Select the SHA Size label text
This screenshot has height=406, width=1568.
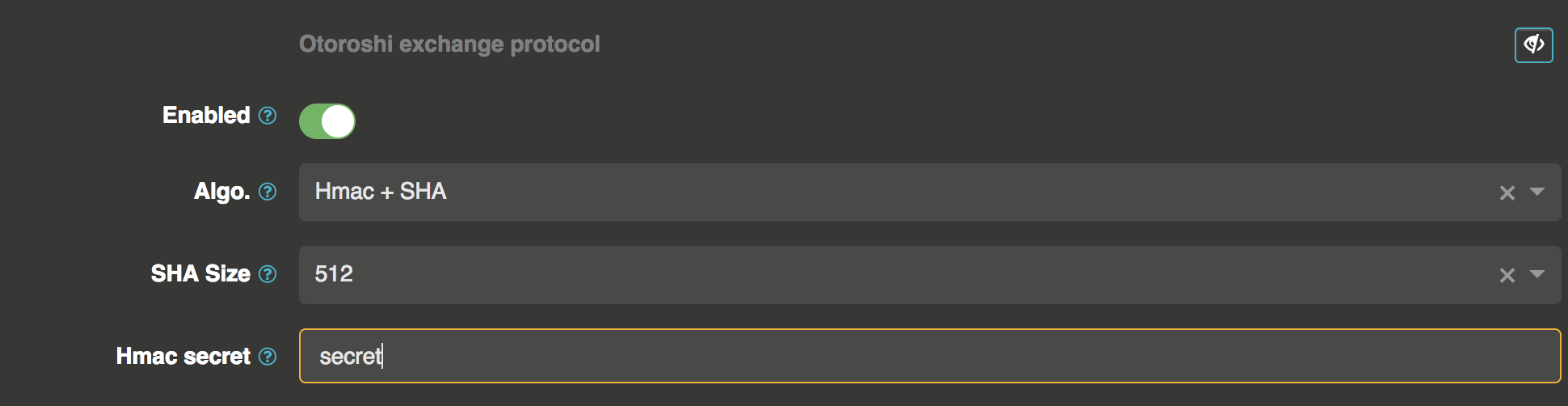200,274
